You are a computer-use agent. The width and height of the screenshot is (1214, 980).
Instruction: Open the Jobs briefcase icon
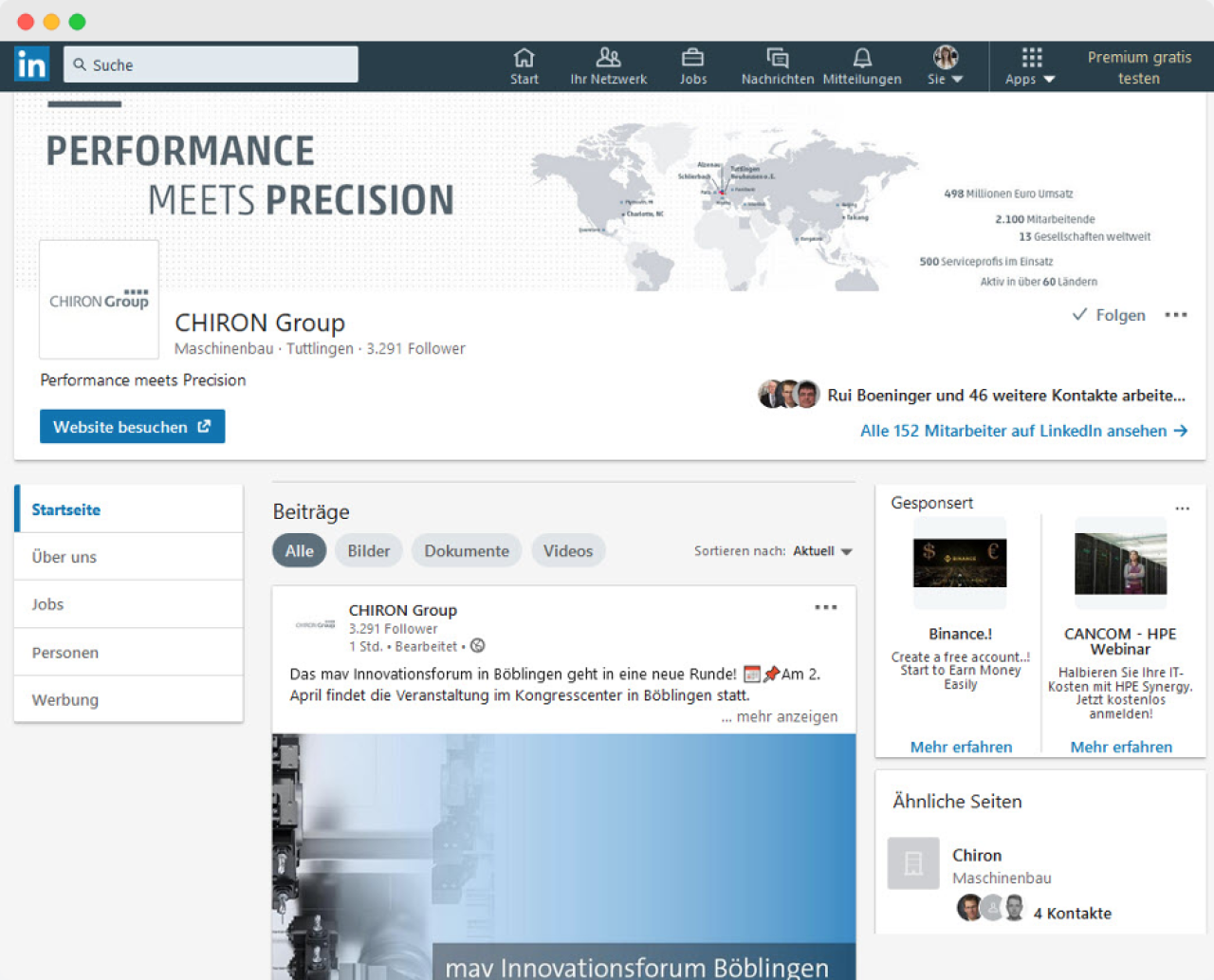coord(692,58)
